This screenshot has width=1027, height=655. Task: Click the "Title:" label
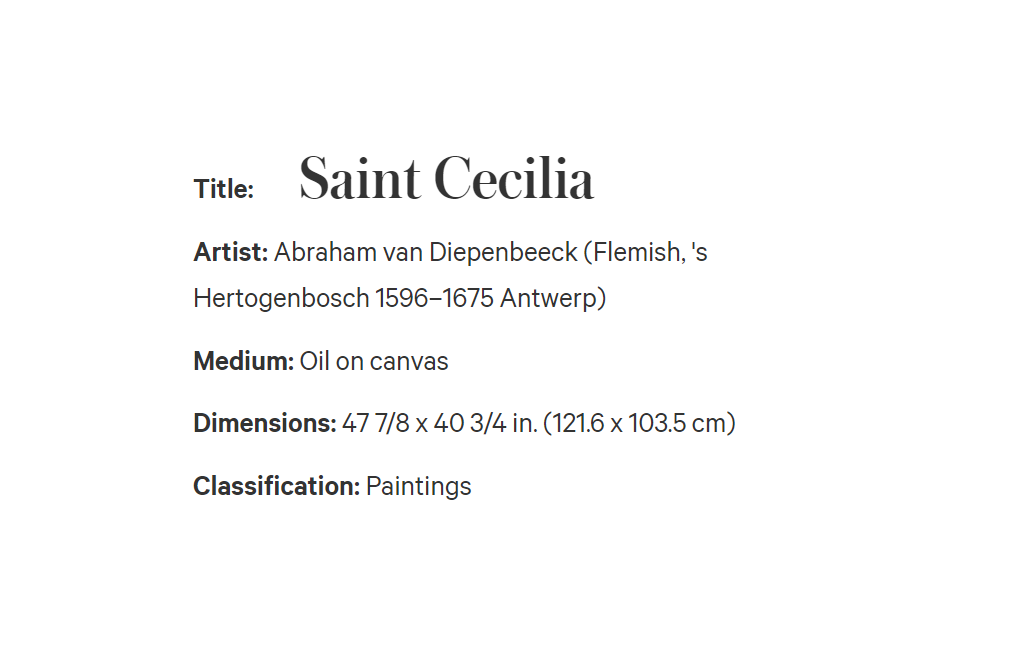223,189
